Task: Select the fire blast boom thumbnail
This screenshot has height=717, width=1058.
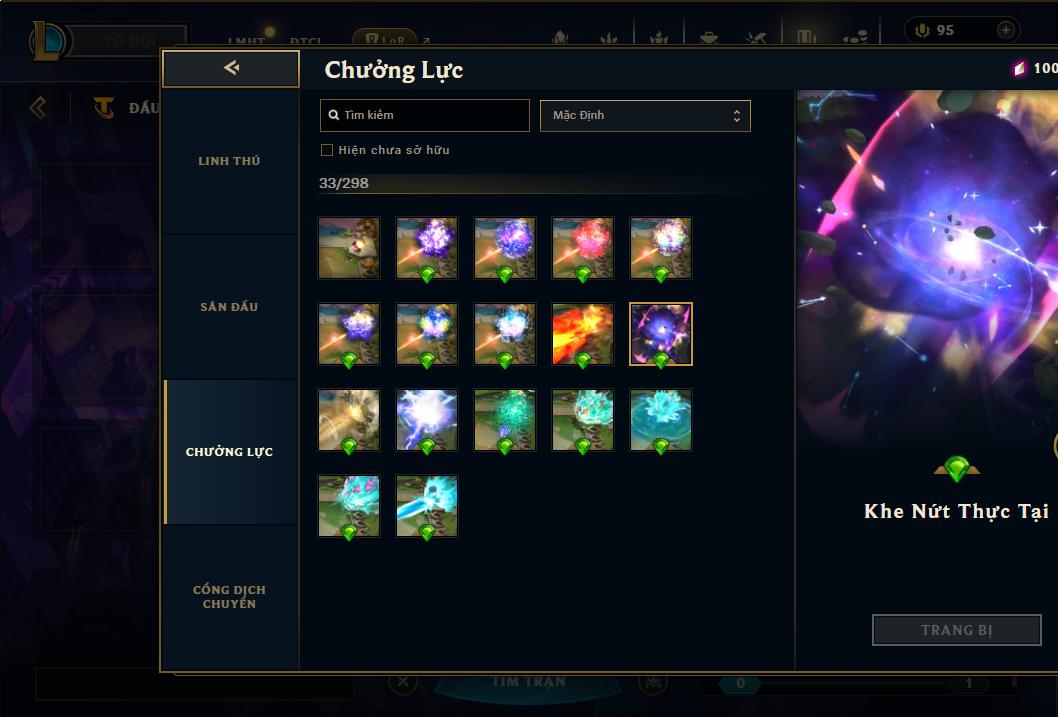Action: coord(583,335)
